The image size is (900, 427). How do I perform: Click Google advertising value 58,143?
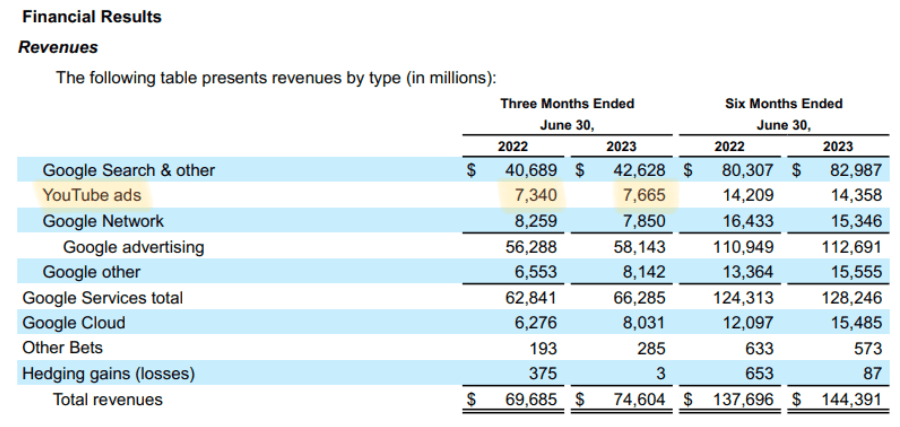pyautogui.click(x=639, y=247)
